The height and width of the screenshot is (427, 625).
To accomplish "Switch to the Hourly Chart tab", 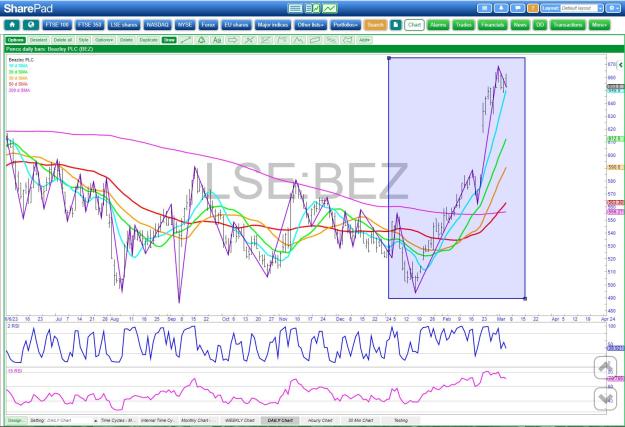I will (x=320, y=420).
